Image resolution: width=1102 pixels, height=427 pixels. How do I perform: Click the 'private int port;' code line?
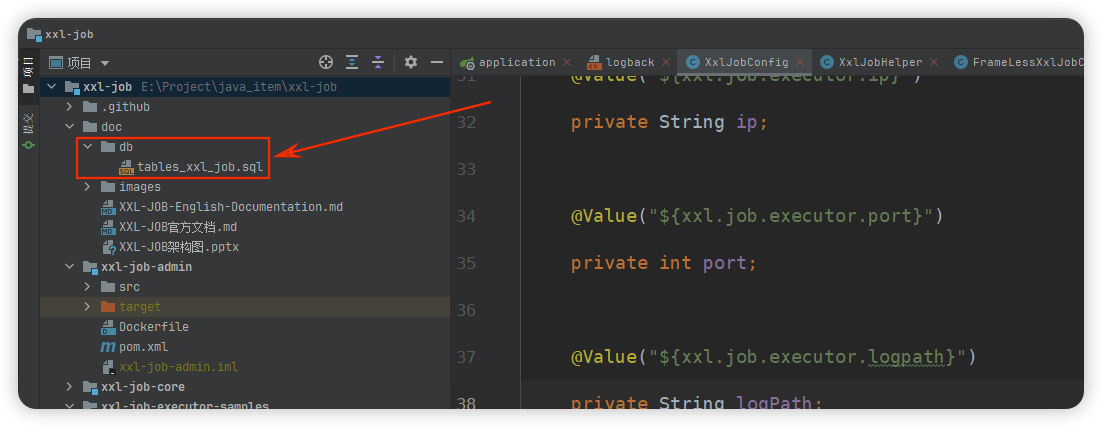pos(663,263)
